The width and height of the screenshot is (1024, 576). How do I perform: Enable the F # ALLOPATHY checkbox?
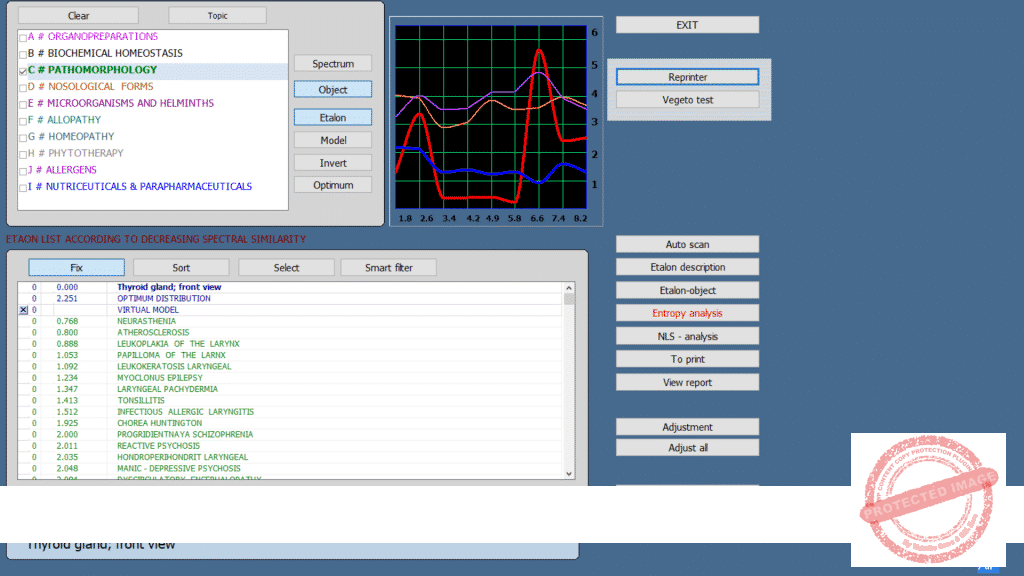click(23, 120)
